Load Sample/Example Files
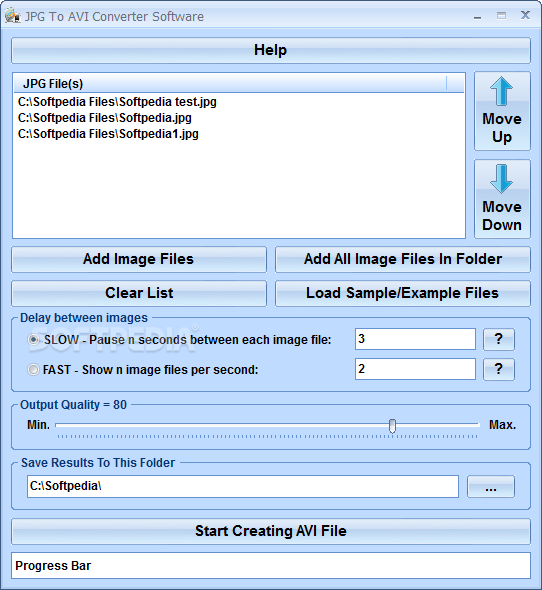This screenshot has width=542, height=590. coord(403,293)
